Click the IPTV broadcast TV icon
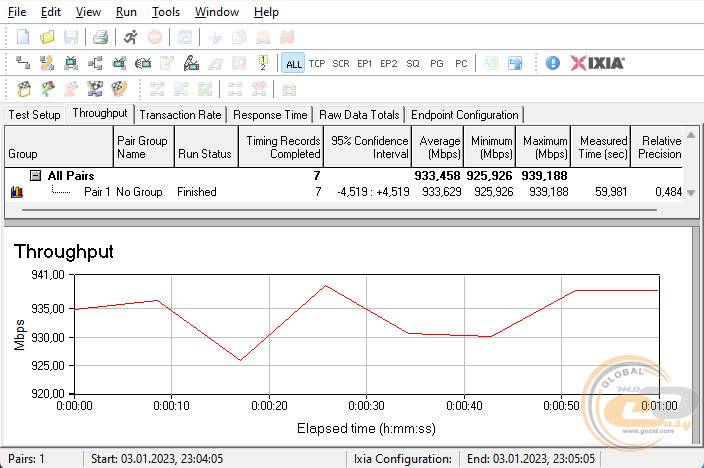The image size is (704, 468). coord(143,63)
